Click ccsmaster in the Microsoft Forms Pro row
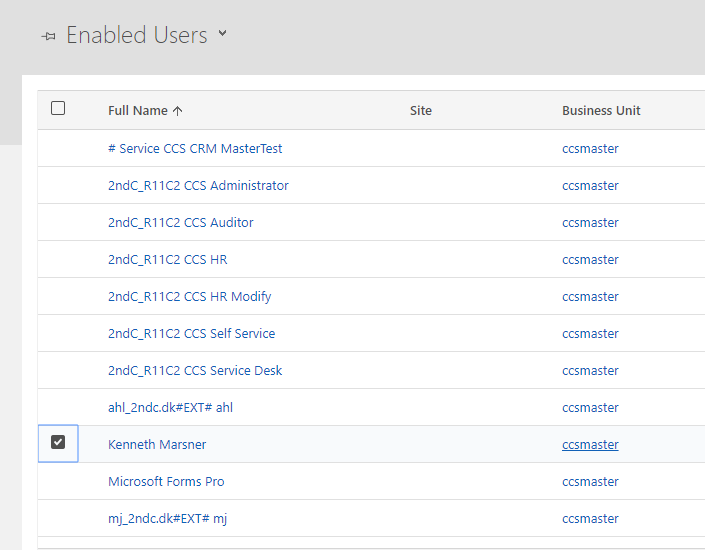705x550 pixels. [590, 482]
